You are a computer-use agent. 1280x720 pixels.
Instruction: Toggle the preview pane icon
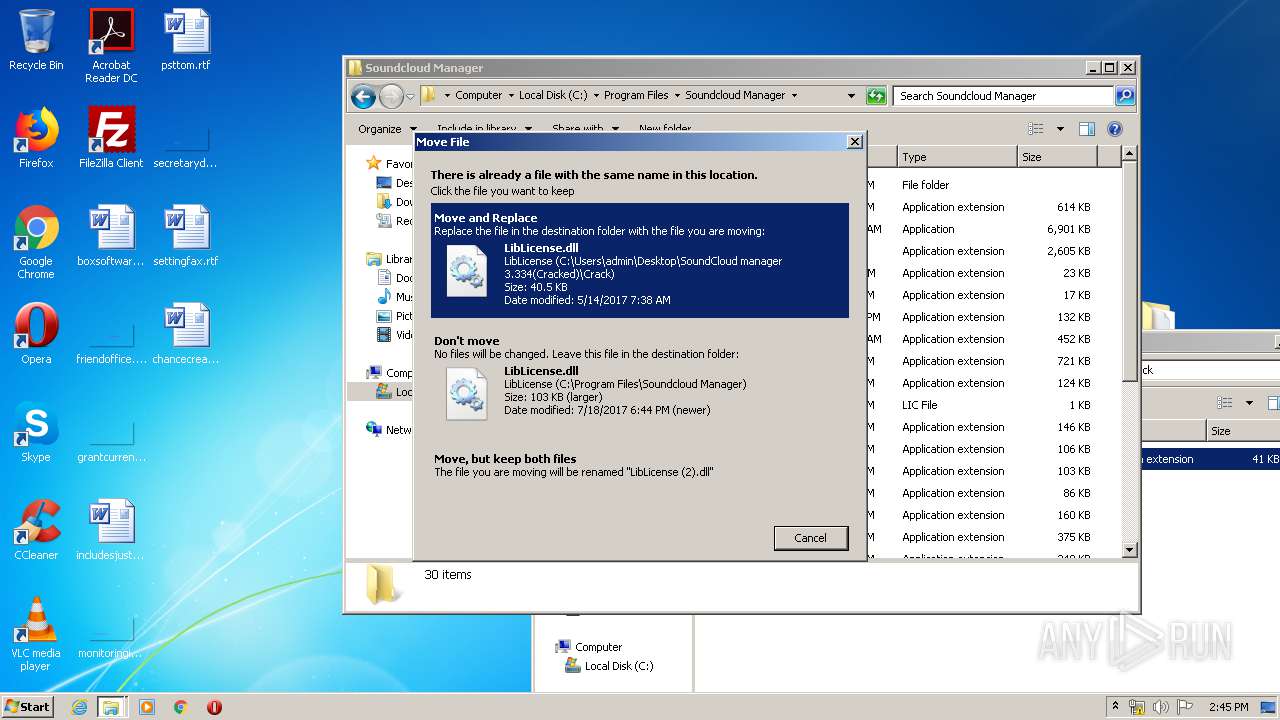(x=1087, y=129)
